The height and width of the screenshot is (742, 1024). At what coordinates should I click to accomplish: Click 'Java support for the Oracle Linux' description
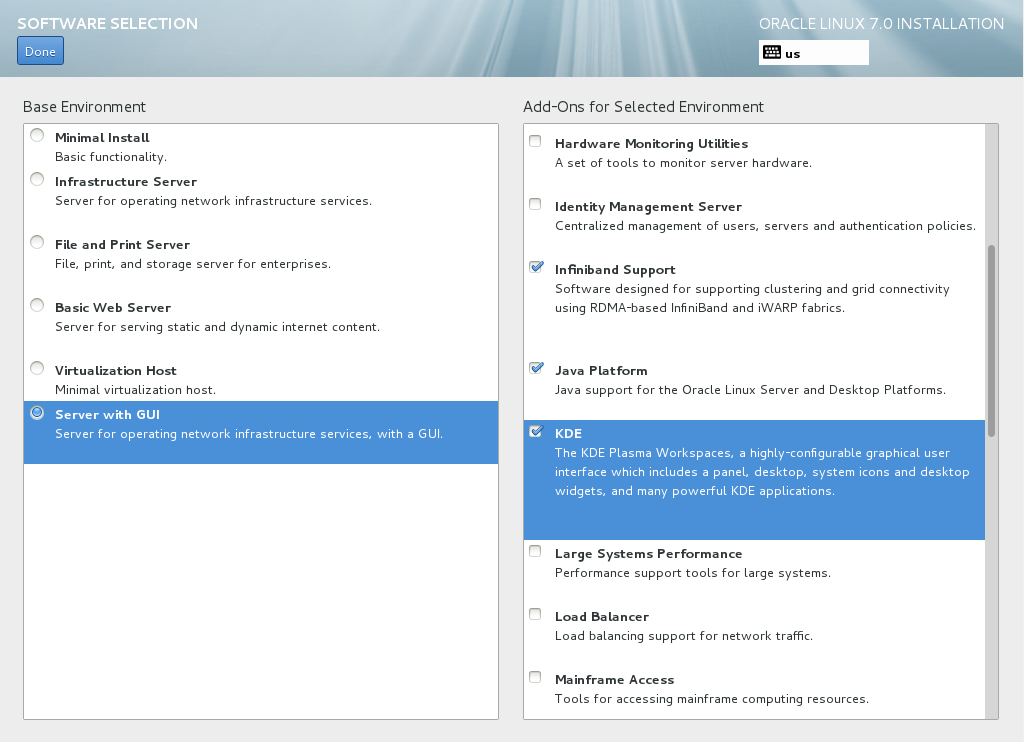pyautogui.click(x=750, y=390)
